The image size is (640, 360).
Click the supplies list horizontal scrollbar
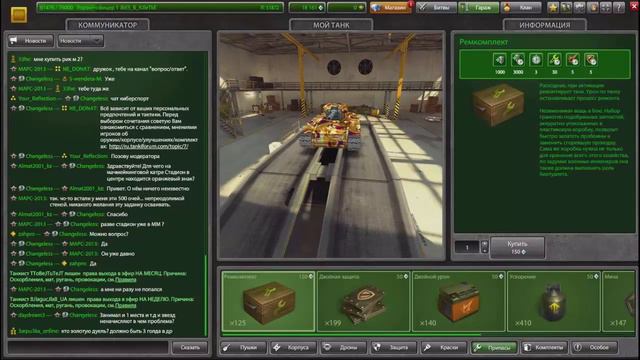[x=351, y=334]
